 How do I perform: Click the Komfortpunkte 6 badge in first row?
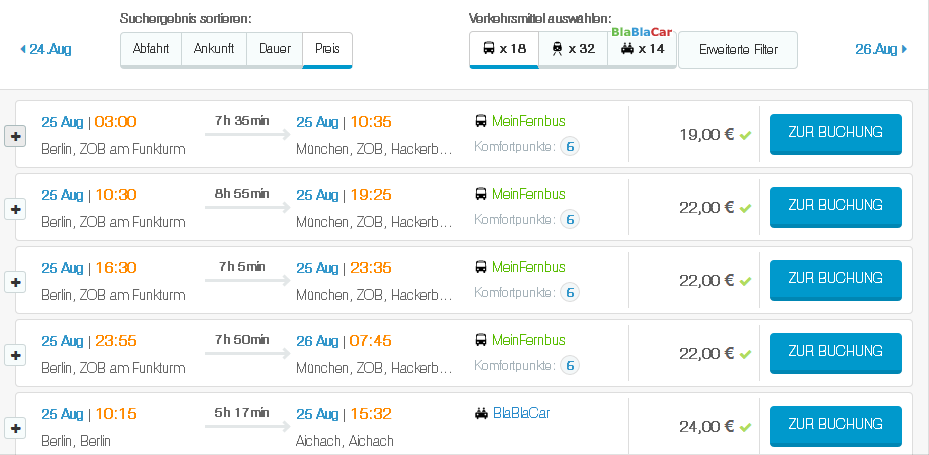coord(570,147)
